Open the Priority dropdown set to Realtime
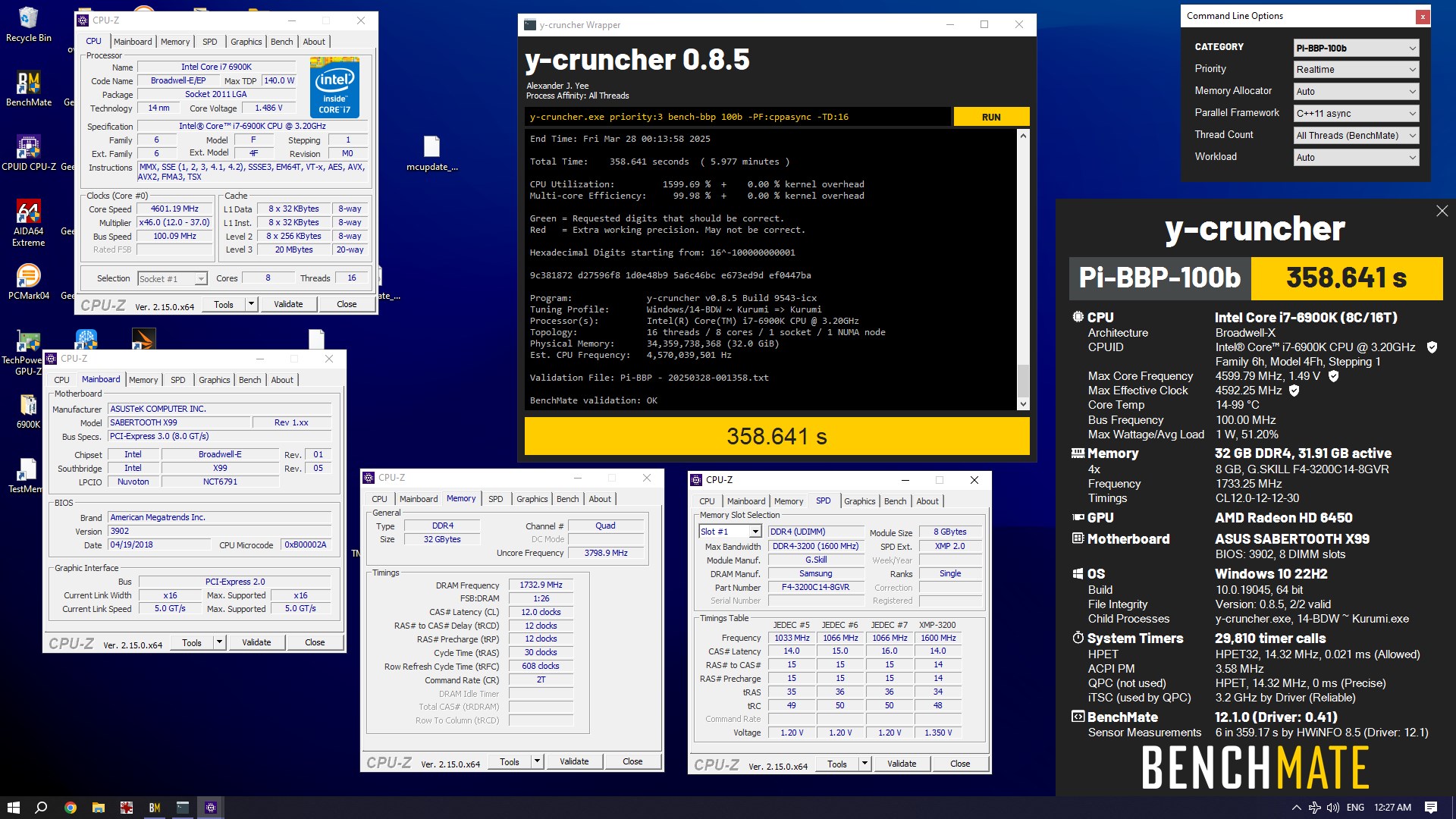 [1356, 69]
